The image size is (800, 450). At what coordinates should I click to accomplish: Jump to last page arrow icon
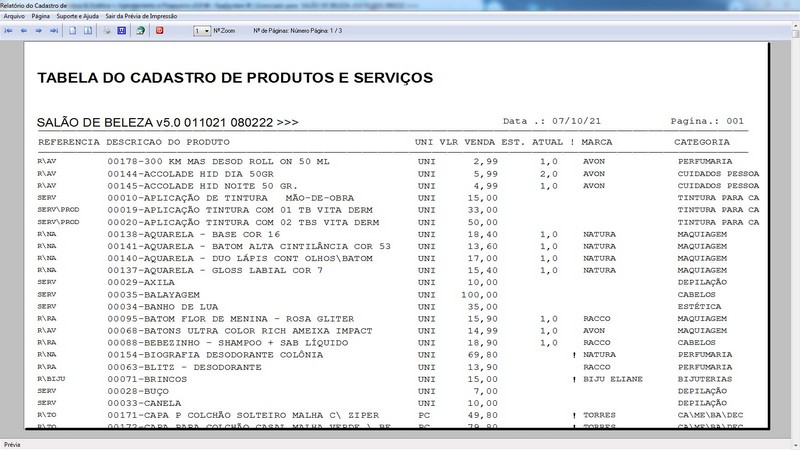[x=54, y=31]
